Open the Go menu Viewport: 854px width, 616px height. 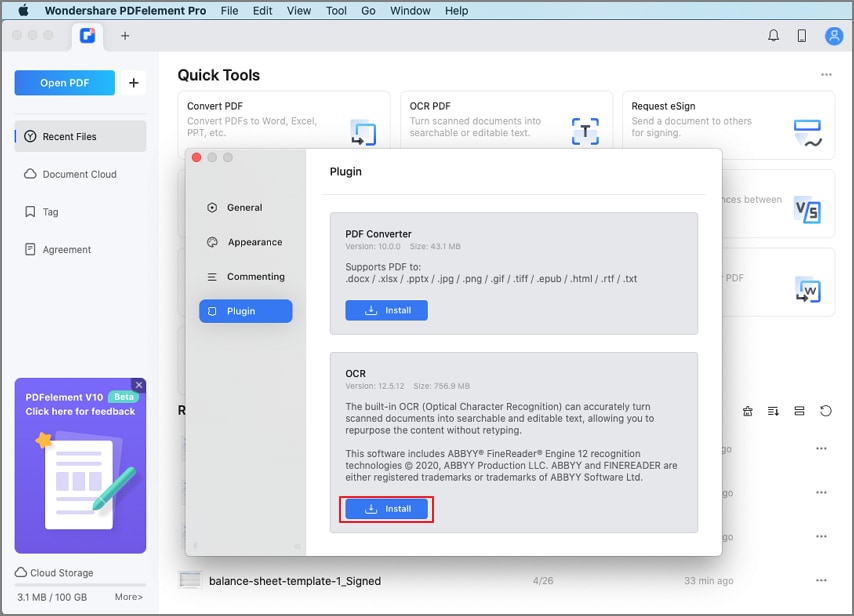click(368, 10)
